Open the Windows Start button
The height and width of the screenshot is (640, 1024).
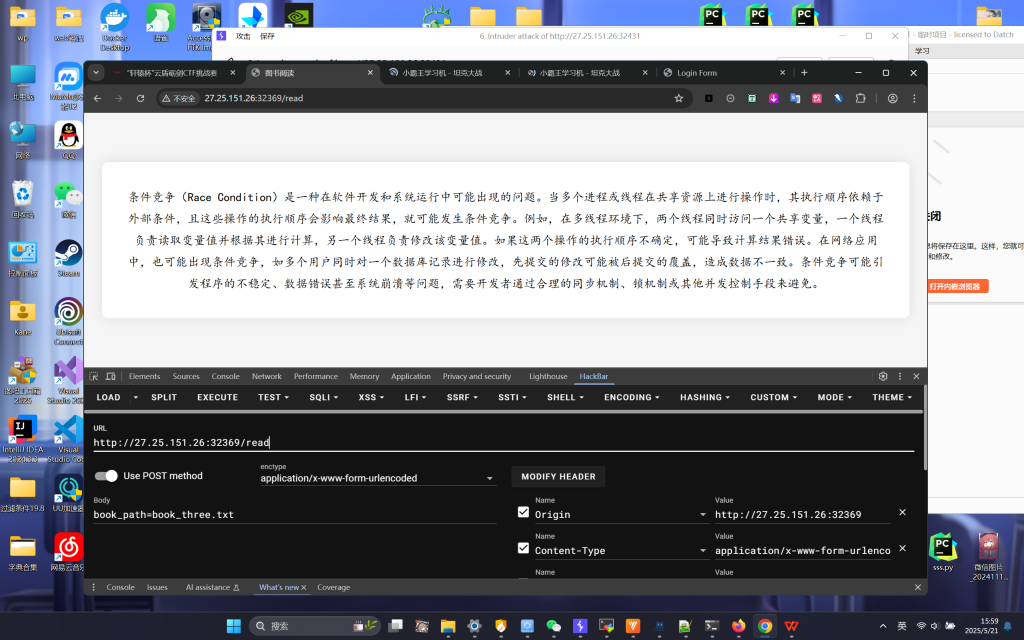click(234, 626)
